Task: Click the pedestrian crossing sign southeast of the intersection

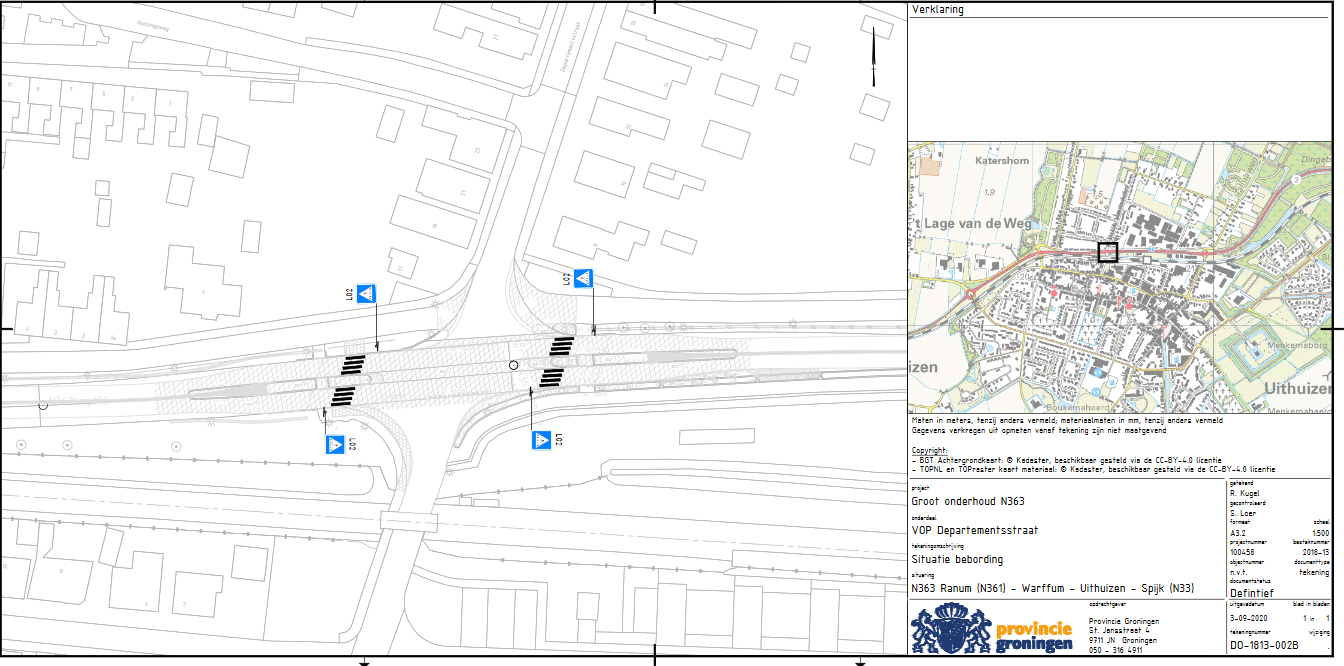Action: pos(541,439)
